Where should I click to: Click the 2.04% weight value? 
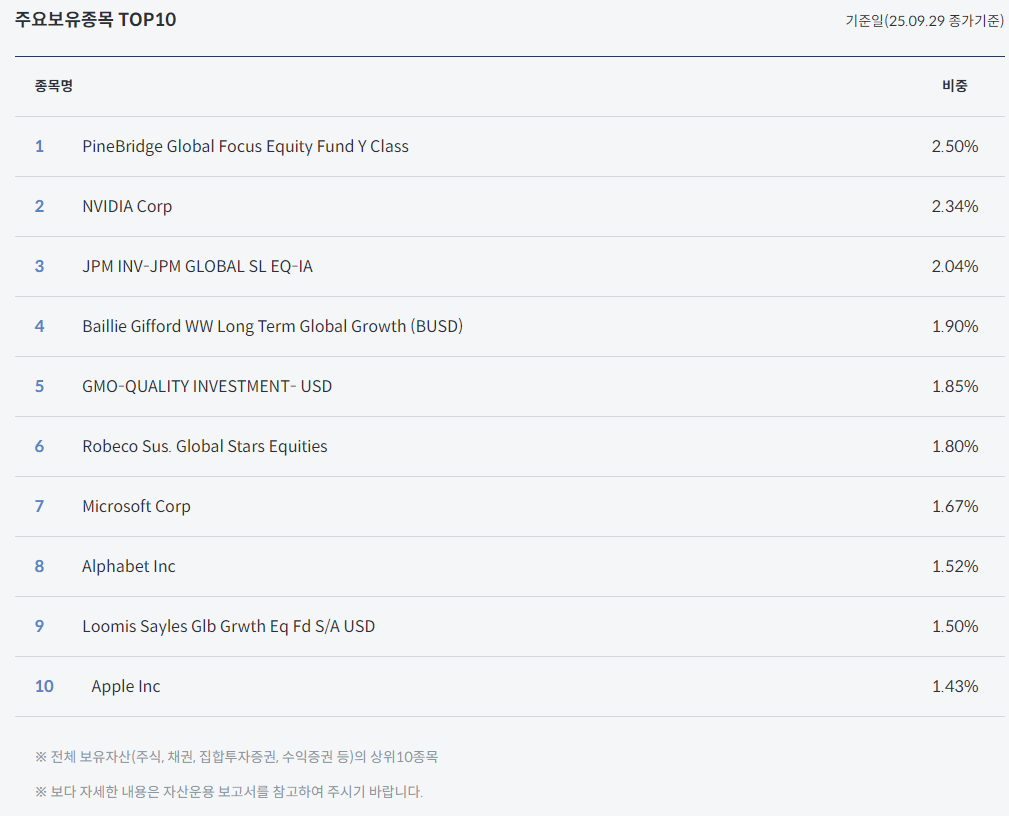pyautogui.click(x=955, y=266)
